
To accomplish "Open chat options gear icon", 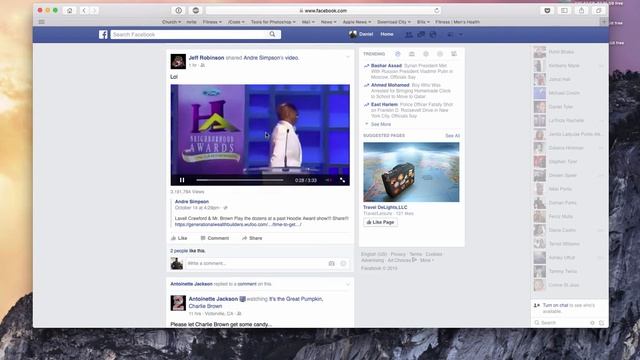I will coord(592,323).
